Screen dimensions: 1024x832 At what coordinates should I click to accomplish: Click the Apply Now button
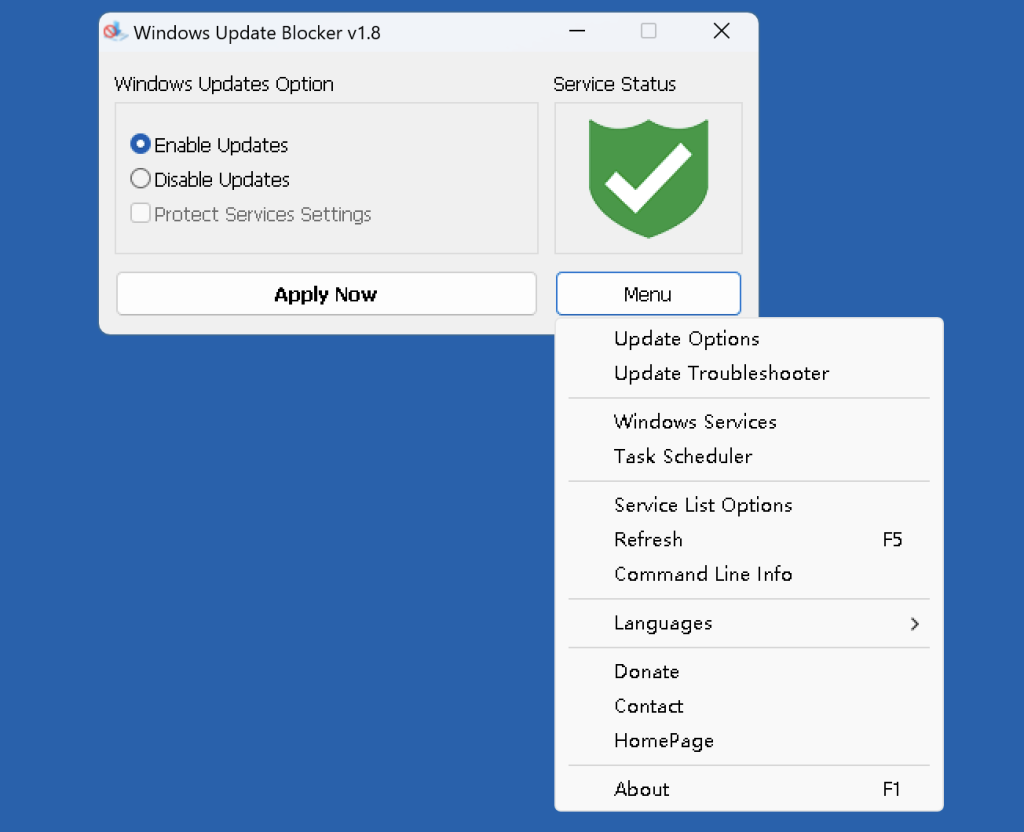click(326, 294)
